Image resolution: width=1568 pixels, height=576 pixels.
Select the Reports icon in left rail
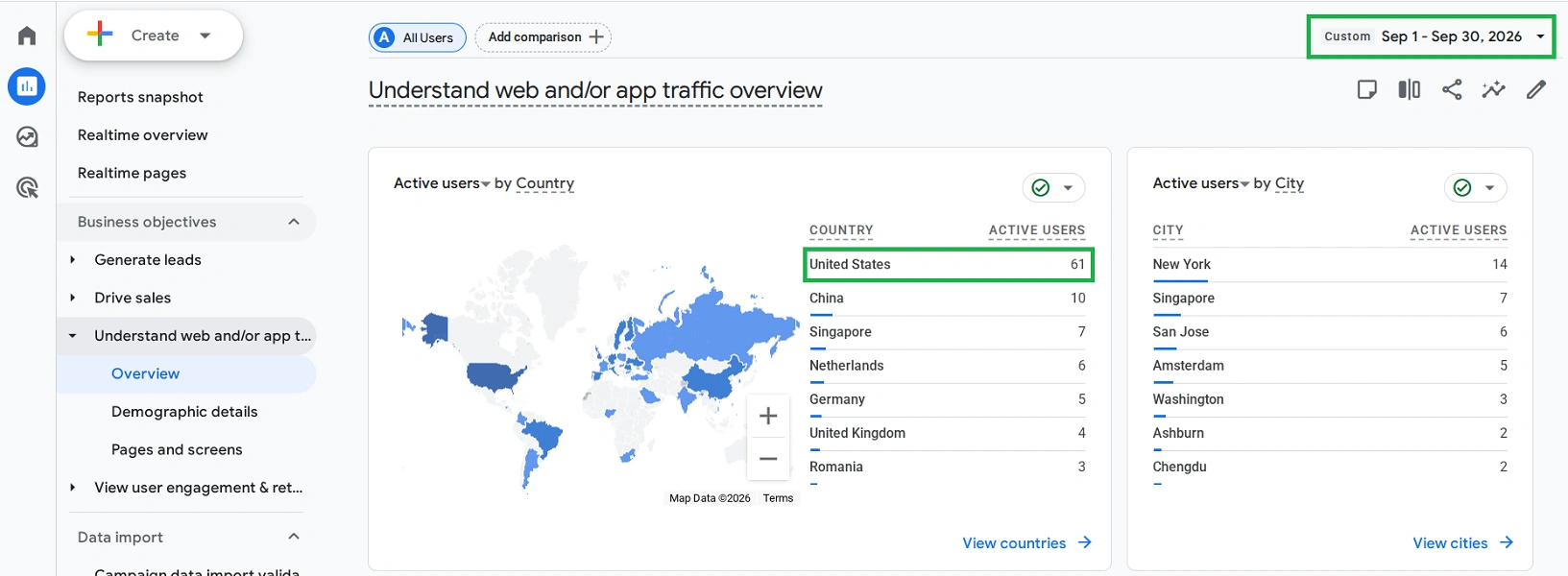pos(27,86)
